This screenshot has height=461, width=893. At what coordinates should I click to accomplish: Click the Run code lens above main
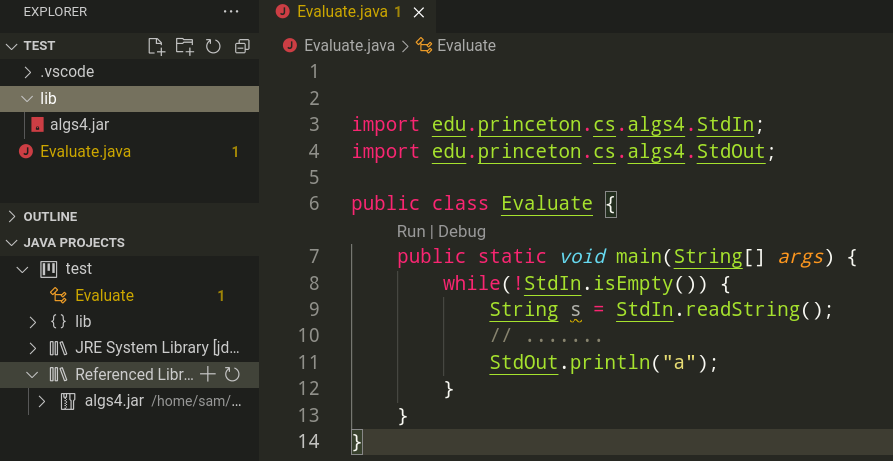(x=411, y=231)
